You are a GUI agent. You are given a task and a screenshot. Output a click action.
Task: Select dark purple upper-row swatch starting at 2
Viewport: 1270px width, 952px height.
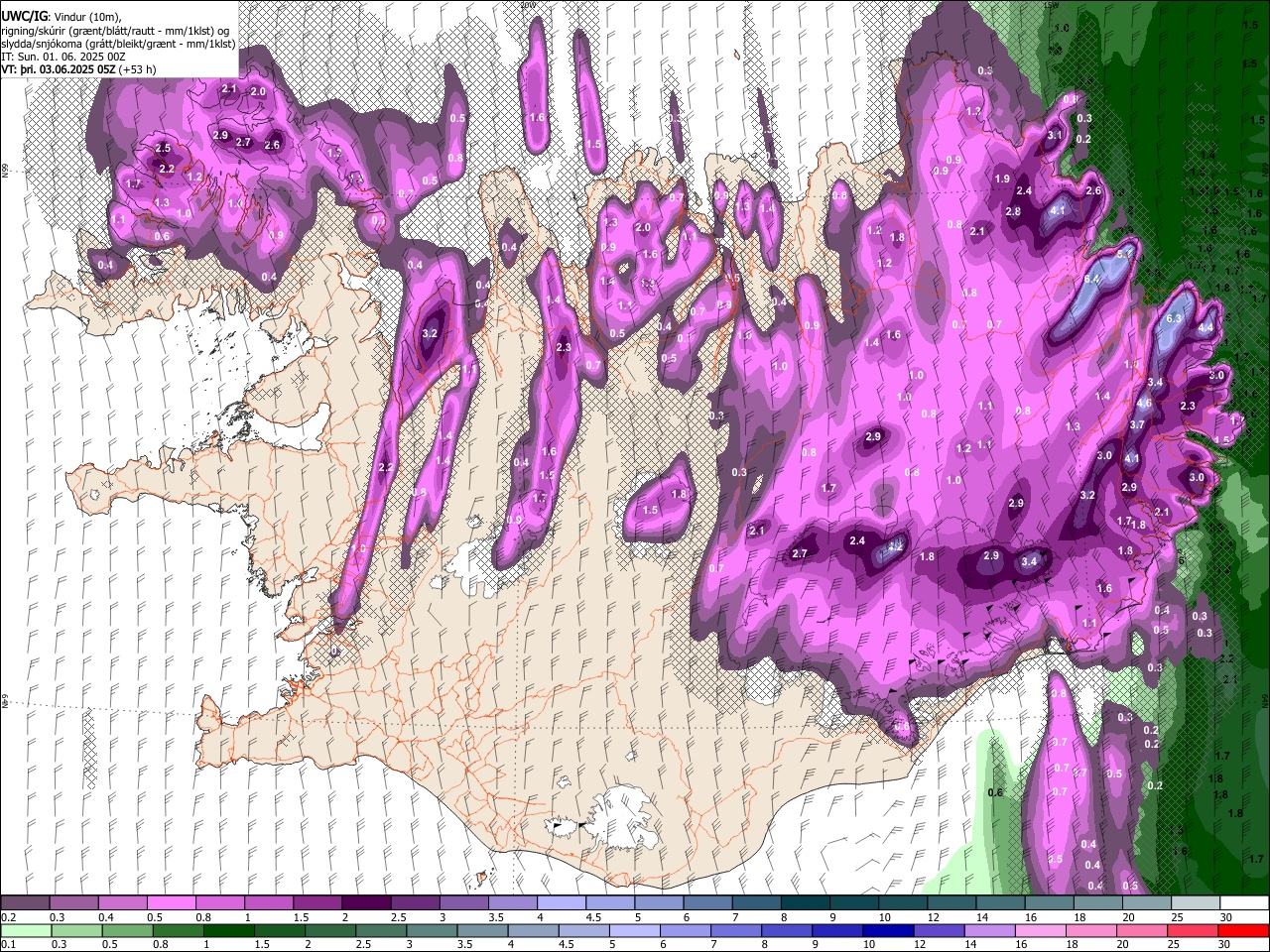367,903
